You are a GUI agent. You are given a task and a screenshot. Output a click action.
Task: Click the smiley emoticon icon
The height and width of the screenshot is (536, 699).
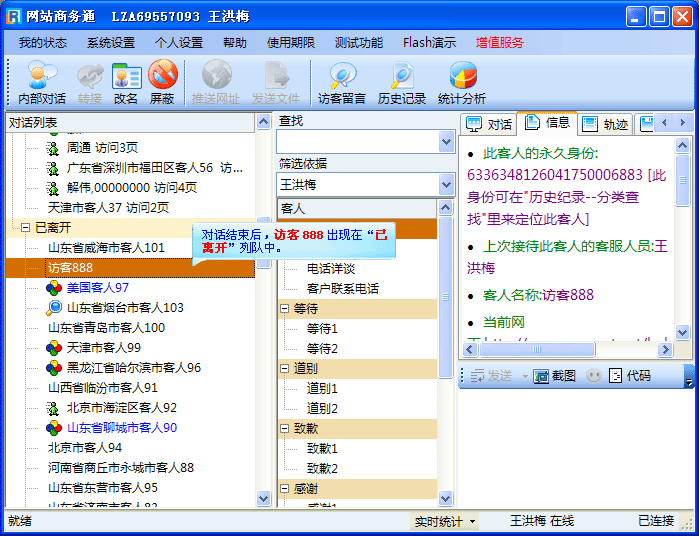click(594, 376)
